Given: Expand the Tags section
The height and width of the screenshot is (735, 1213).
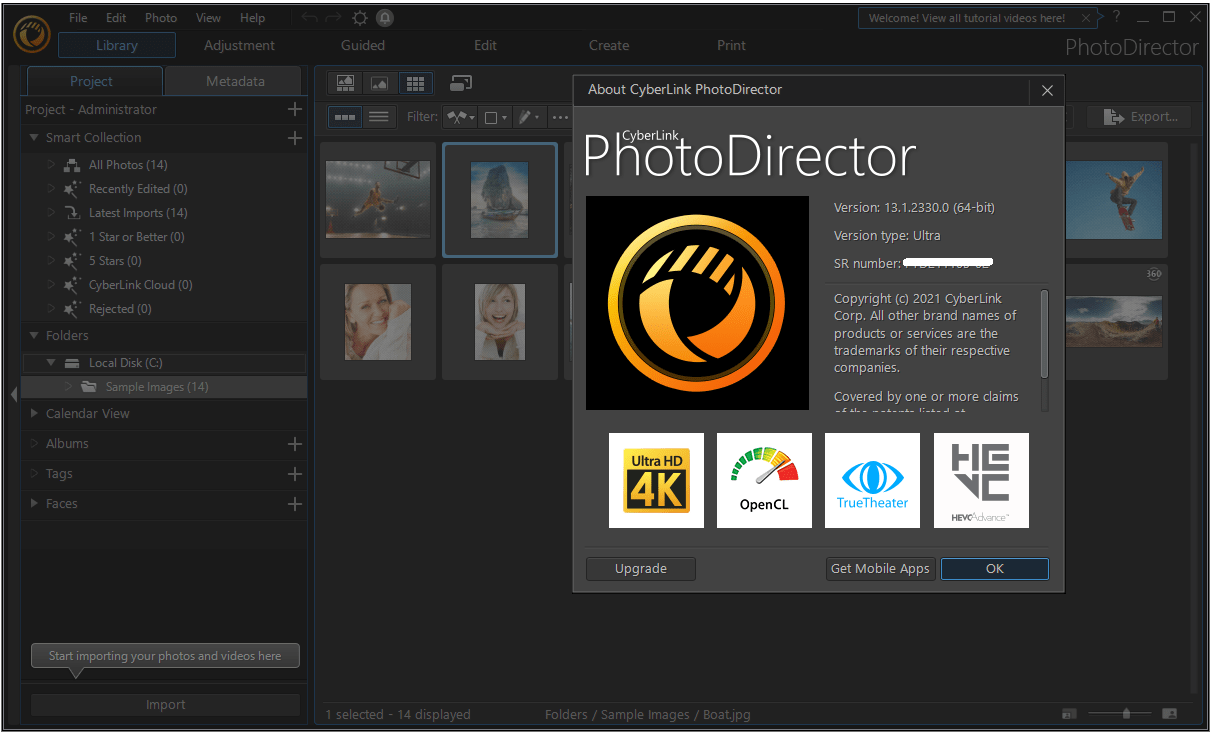Looking at the screenshot, I should click(35, 474).
